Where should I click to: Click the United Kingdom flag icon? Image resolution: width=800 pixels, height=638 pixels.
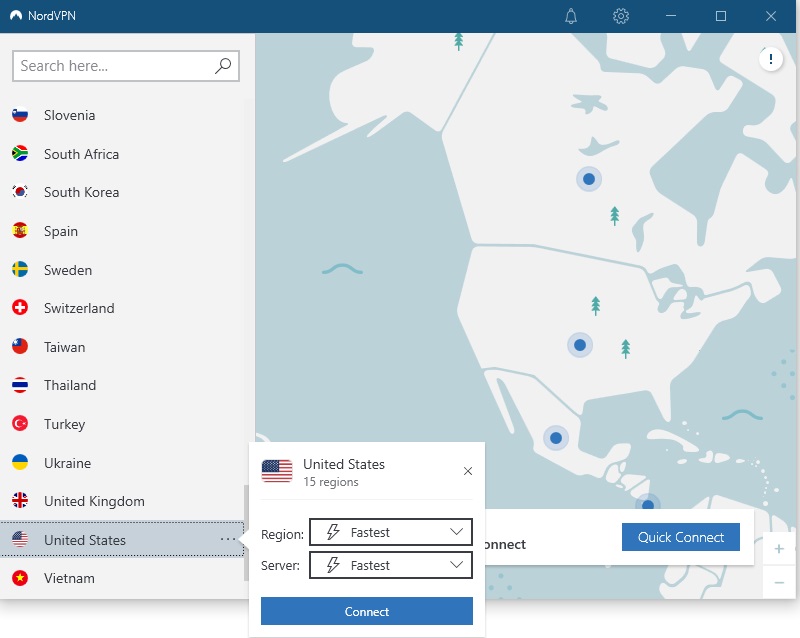pyautogui.click(x=20, y=501)
